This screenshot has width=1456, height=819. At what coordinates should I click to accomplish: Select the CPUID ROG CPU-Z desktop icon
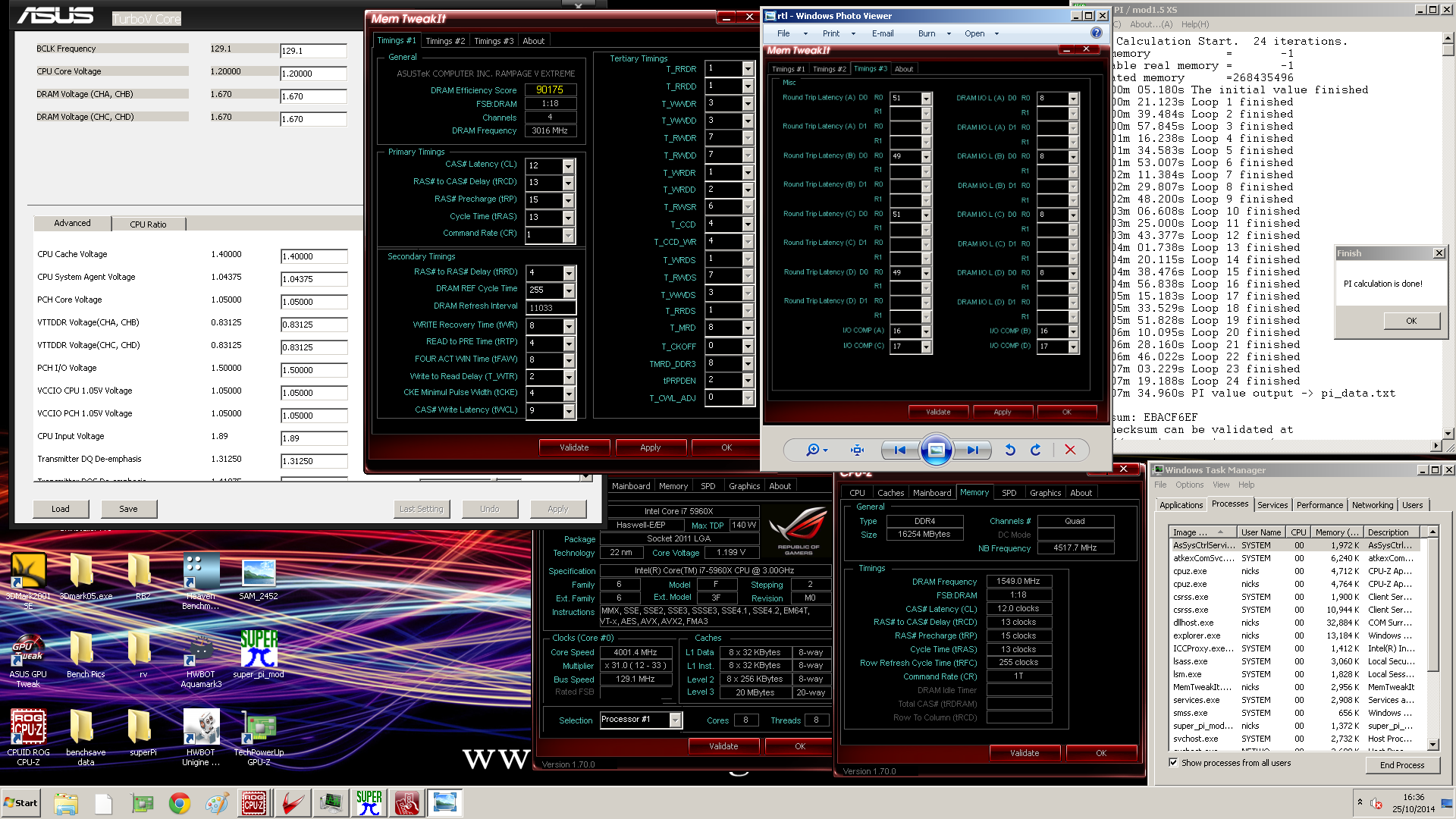point(28,737)
